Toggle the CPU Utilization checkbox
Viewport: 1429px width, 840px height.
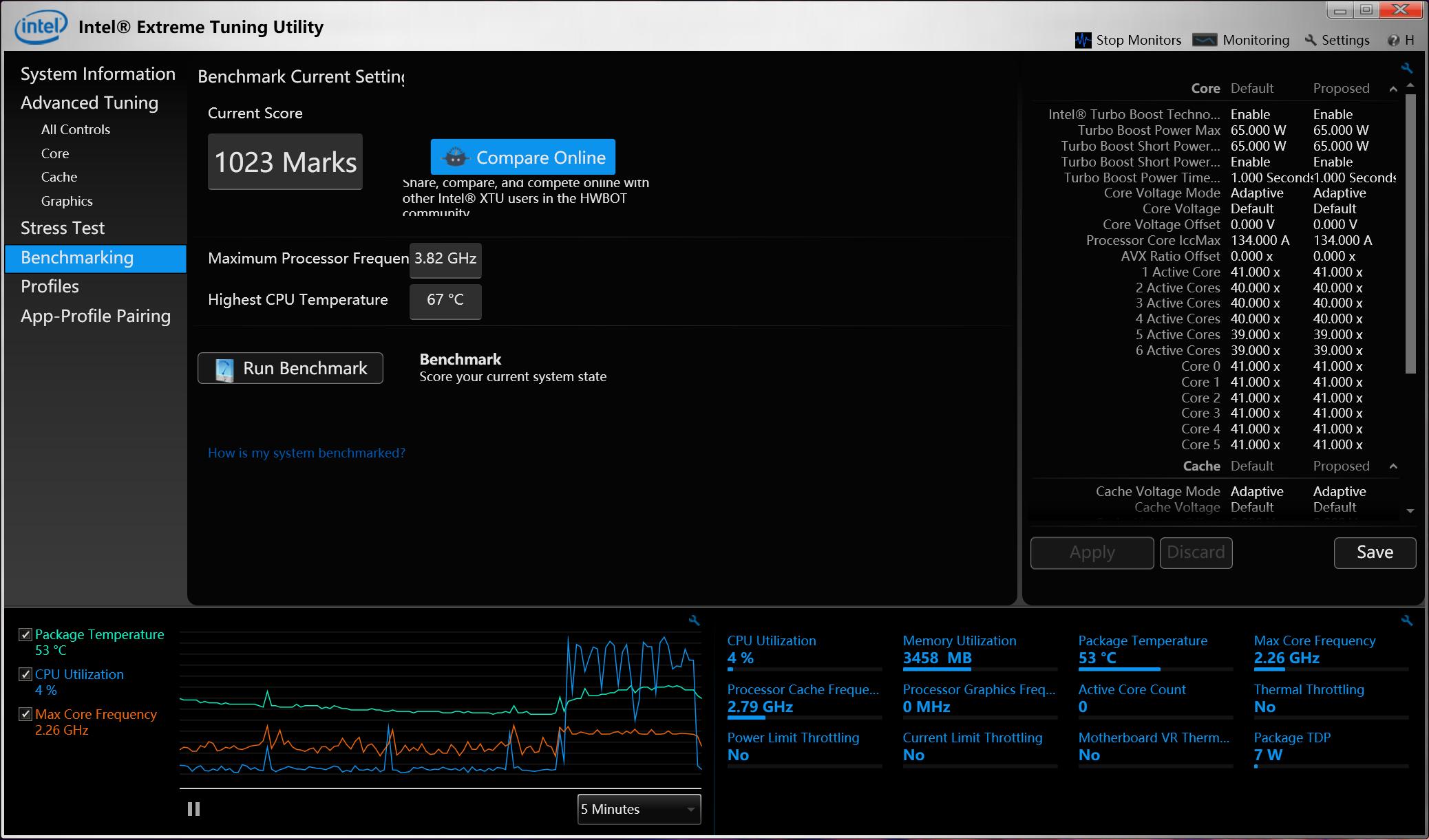click(25, 674)
